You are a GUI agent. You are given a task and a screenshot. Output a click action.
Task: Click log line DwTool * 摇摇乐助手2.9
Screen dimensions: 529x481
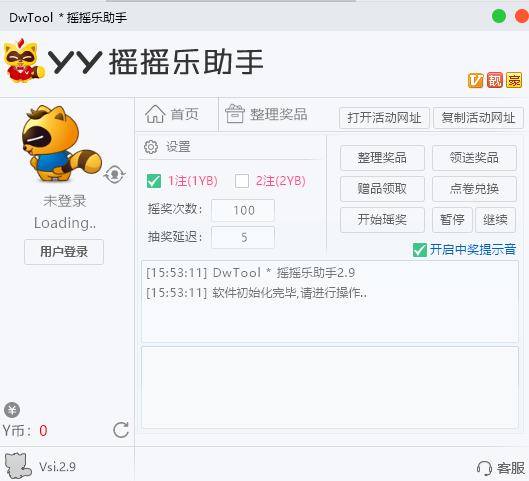250,273
